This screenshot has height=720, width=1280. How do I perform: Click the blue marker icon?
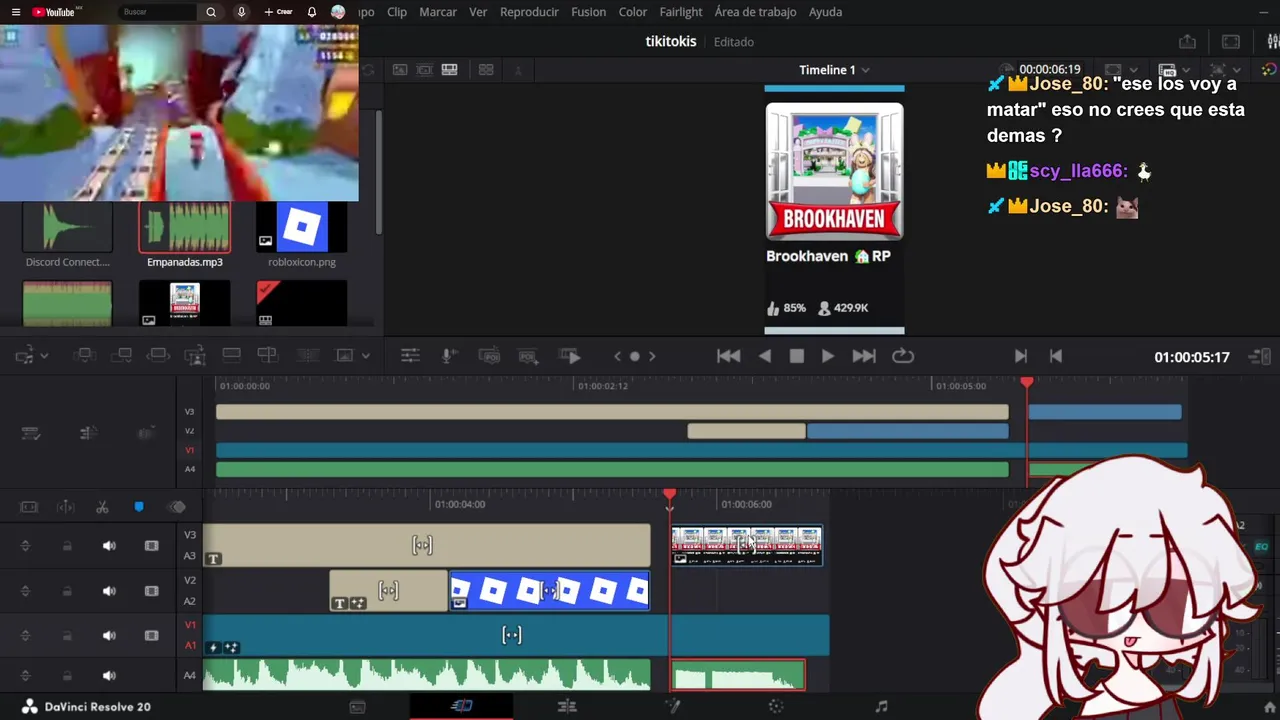point(139,507)
